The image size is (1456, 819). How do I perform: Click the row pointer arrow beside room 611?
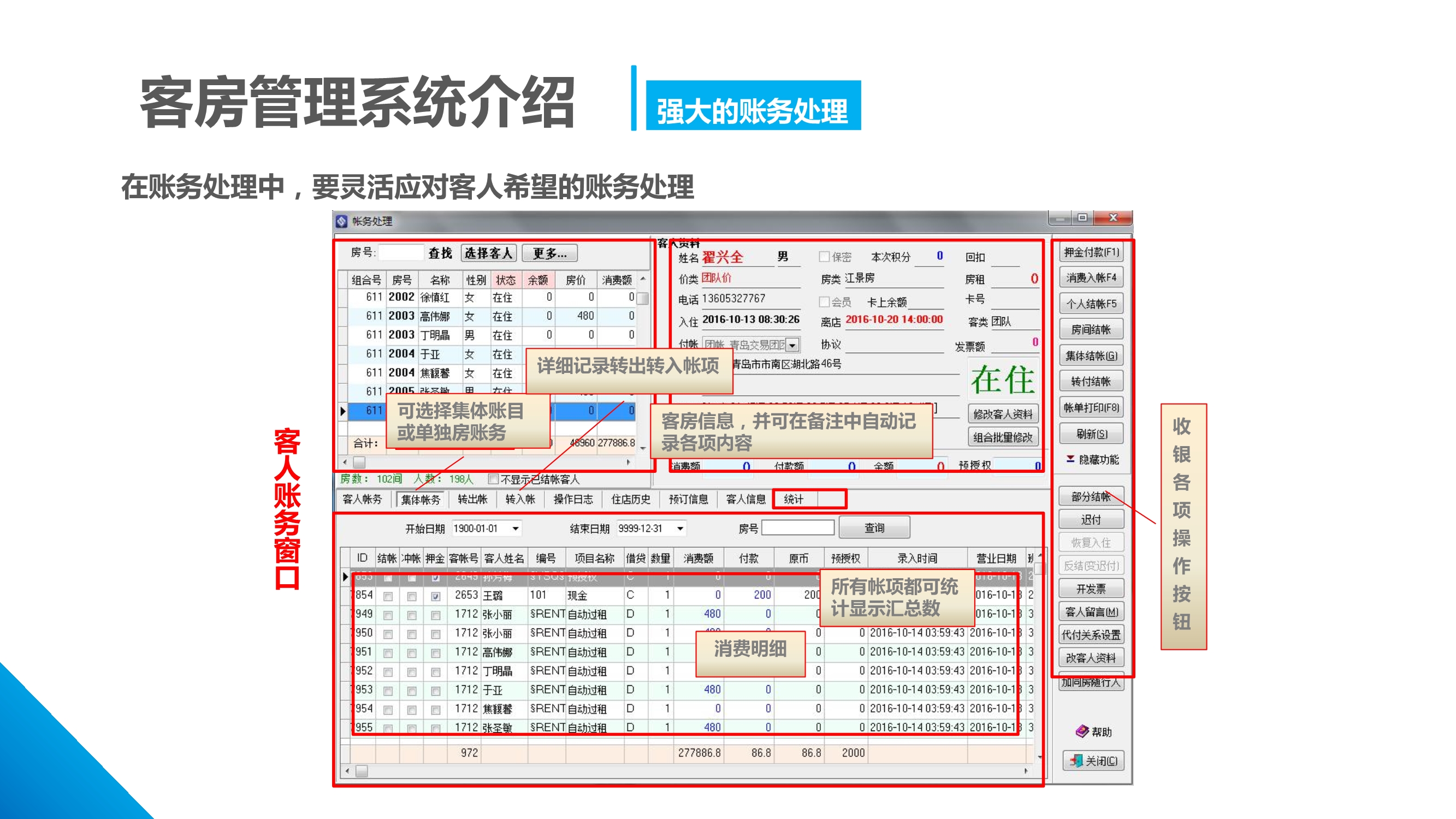343,411
